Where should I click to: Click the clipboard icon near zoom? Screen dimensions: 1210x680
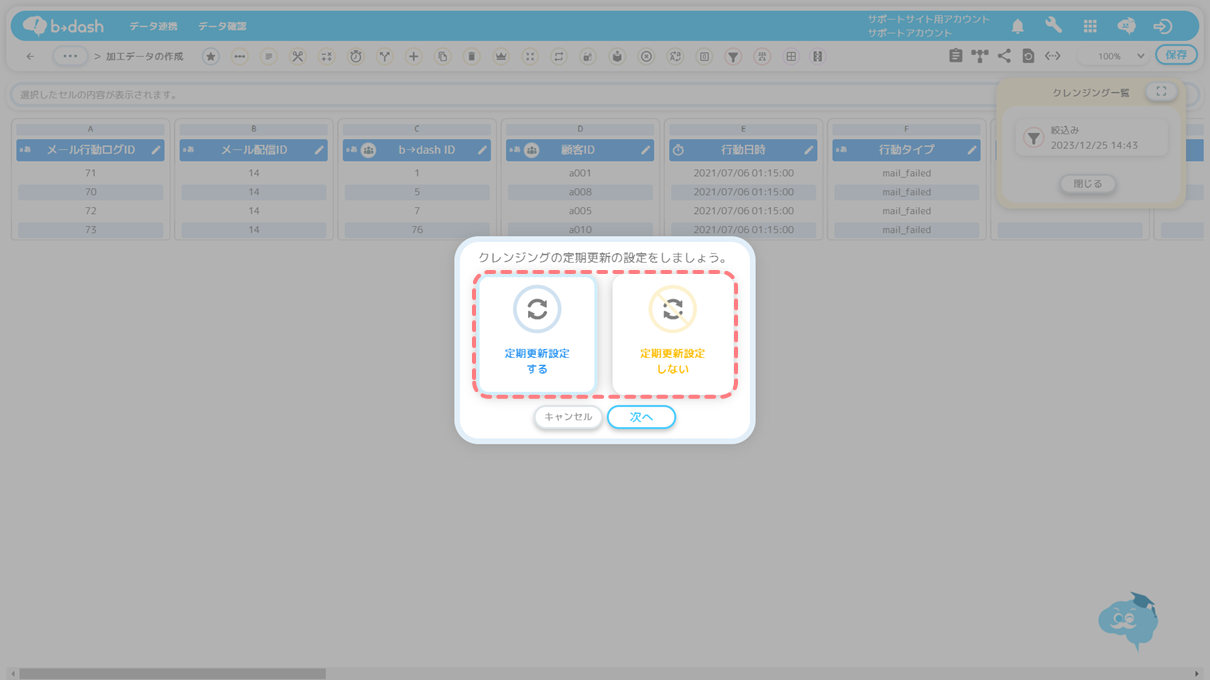pyautogui.click(x=955, y=56)
